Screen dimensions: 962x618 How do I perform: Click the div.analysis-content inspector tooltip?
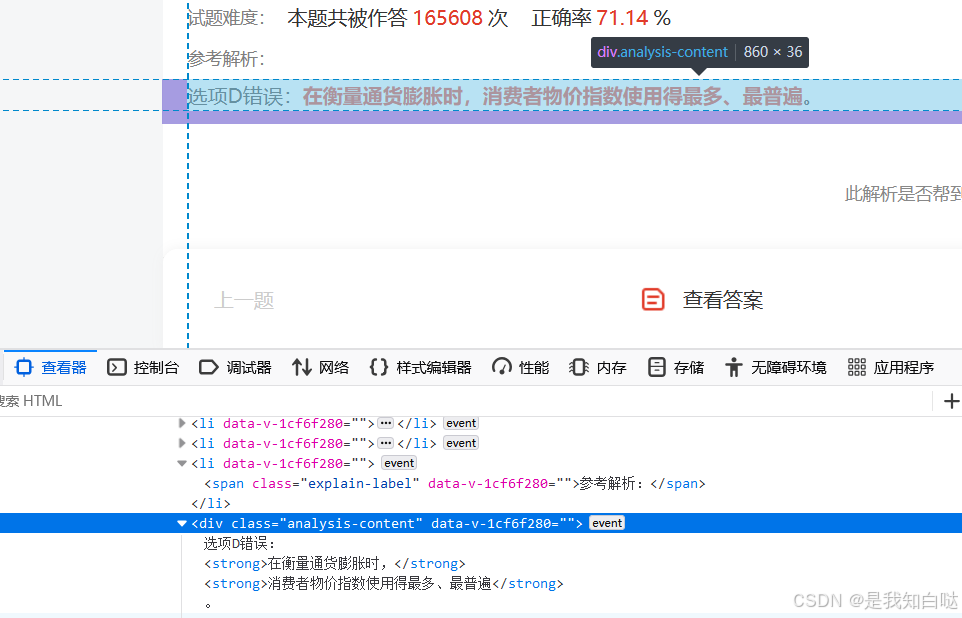point(699,52)
